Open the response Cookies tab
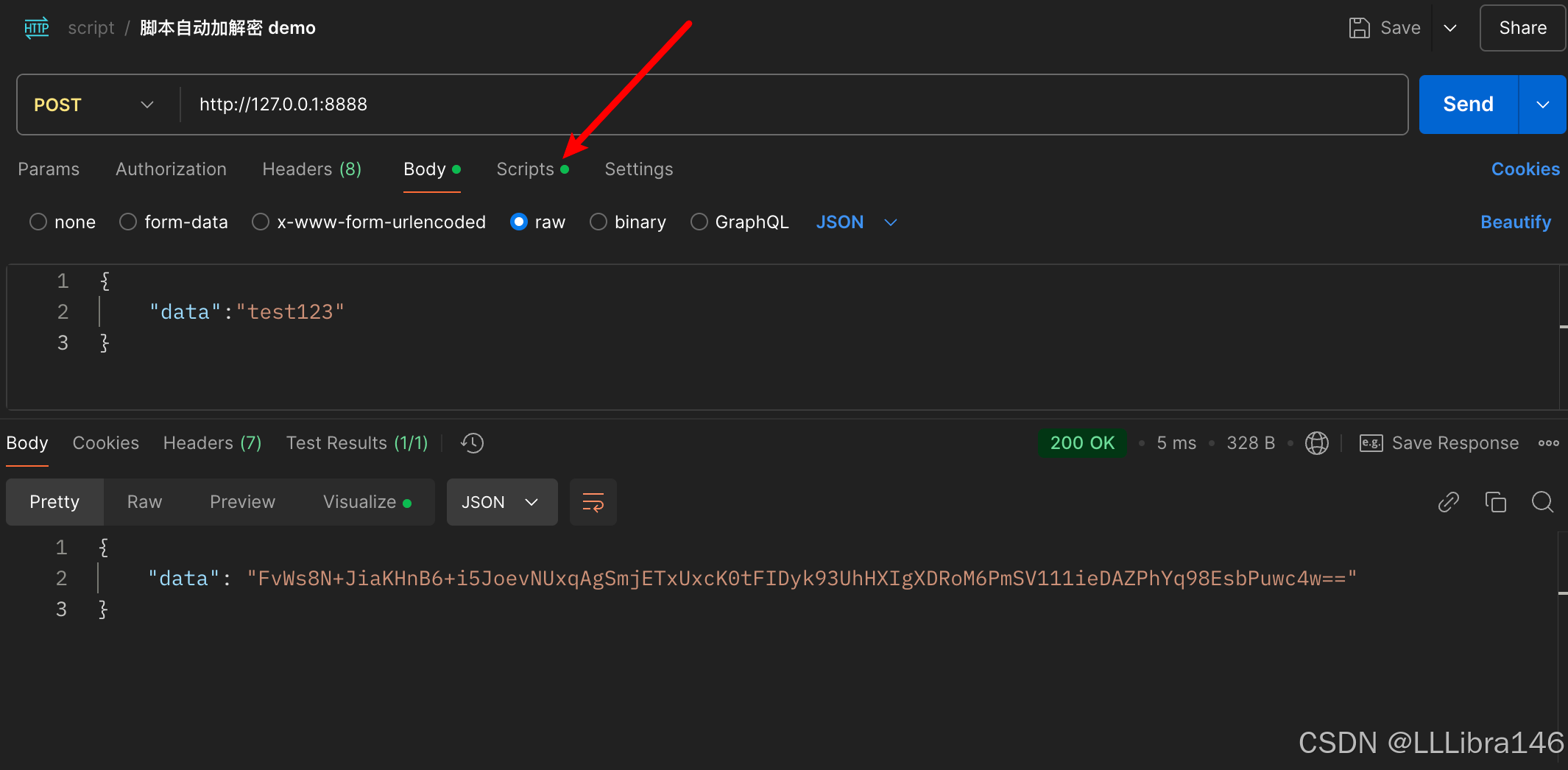The width and height of the screenshot is (1568, 770). coord(106,443)
